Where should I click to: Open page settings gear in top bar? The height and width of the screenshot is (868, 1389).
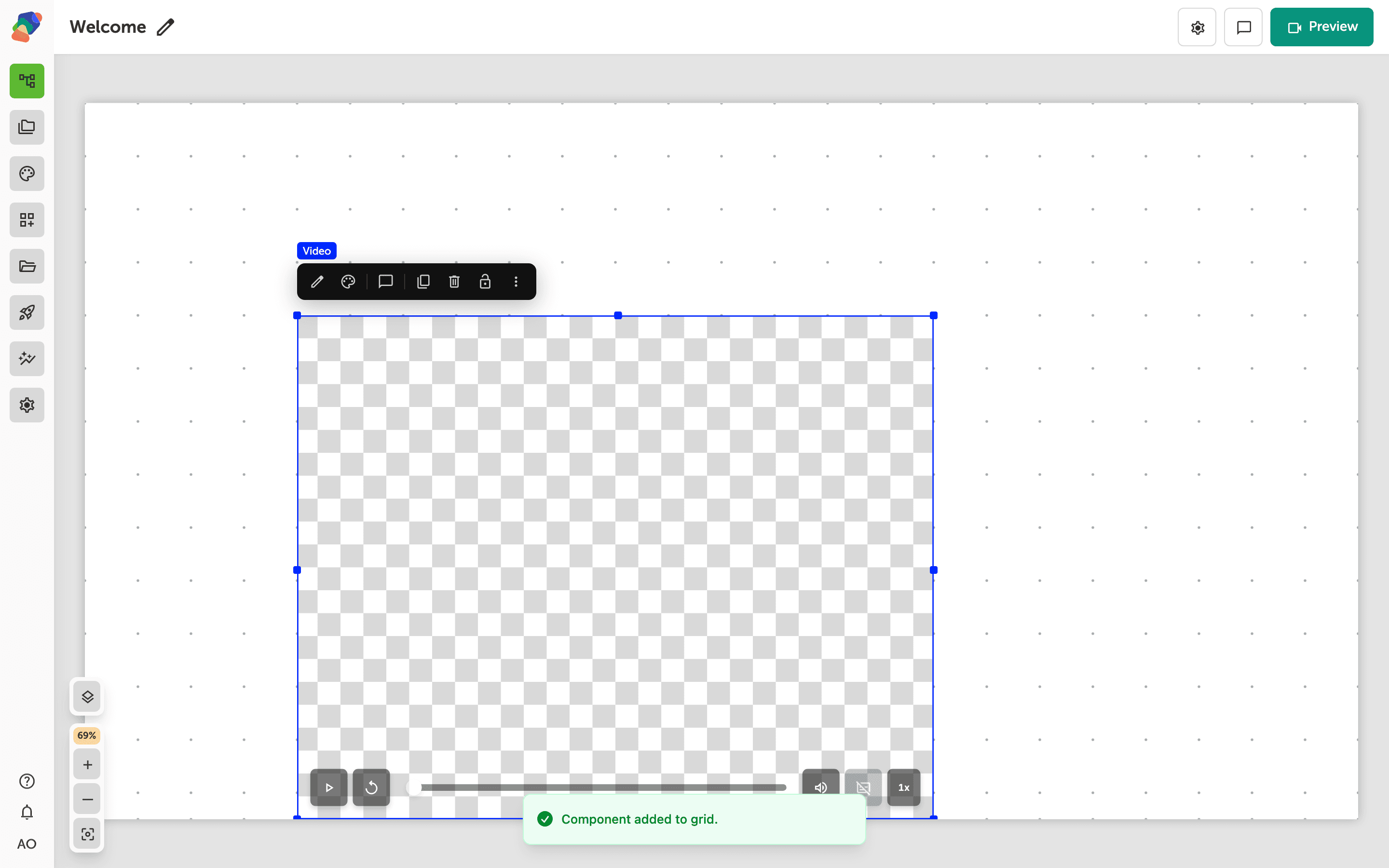pos(1197,27)
